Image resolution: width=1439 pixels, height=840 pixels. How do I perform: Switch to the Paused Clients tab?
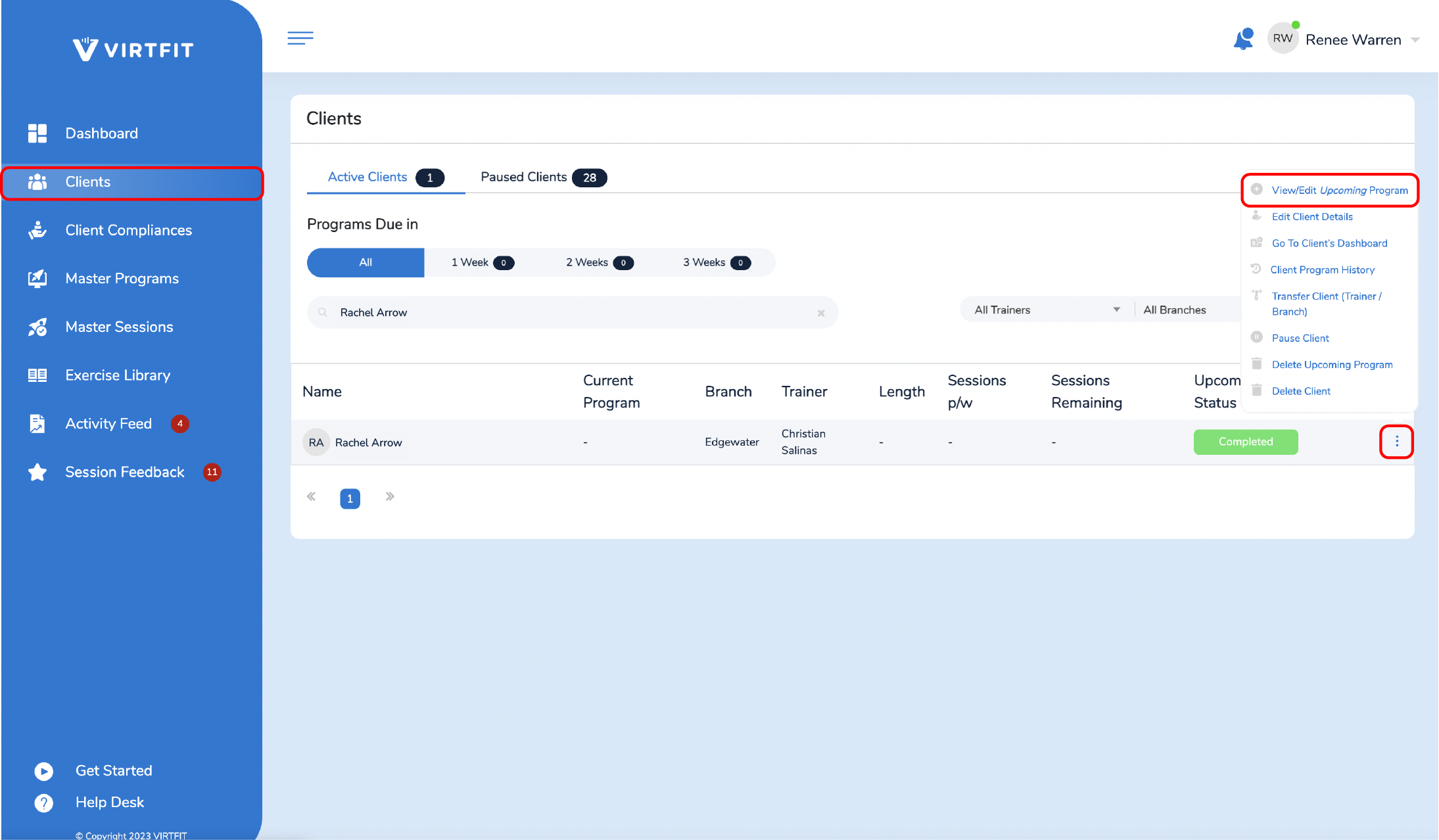pos(543,177)
